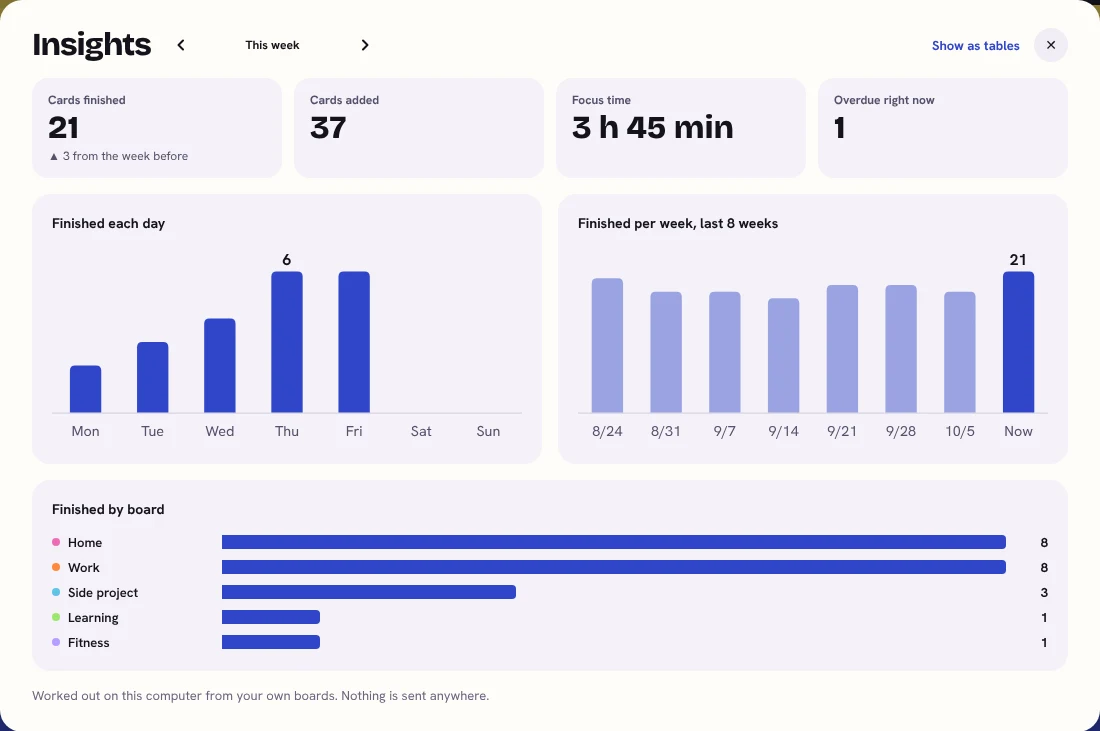Click the '3 h 45 min' value

coord(652,128)
